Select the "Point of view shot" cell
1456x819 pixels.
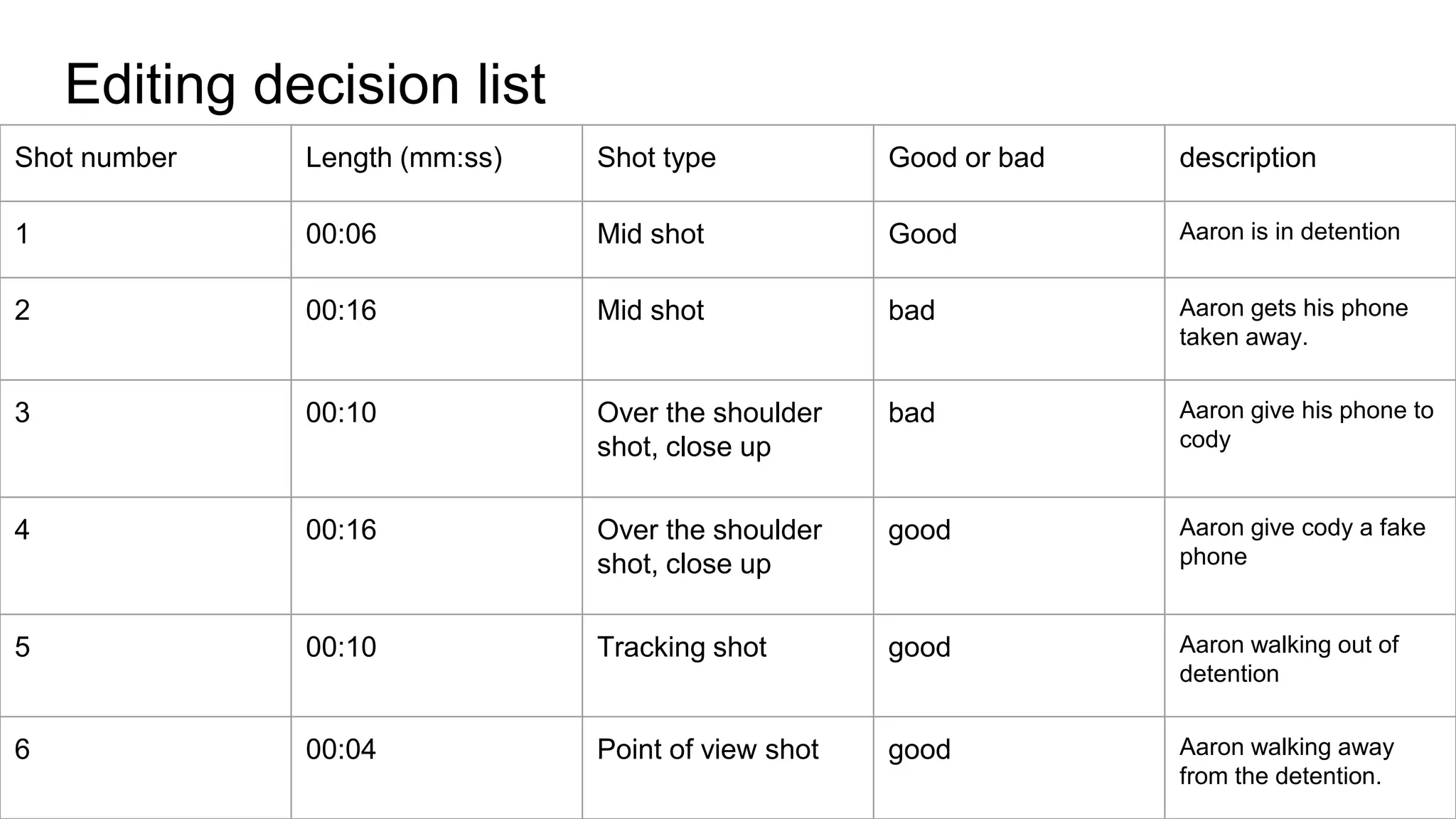coord(708,750)
